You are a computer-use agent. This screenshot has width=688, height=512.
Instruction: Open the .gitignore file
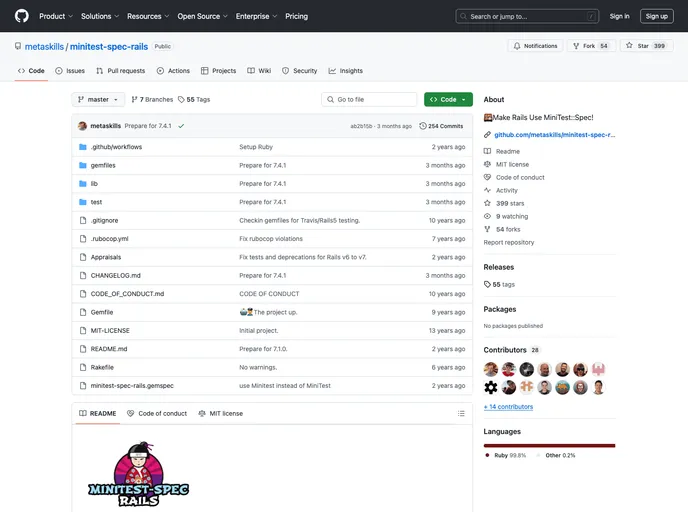[104, 221]
